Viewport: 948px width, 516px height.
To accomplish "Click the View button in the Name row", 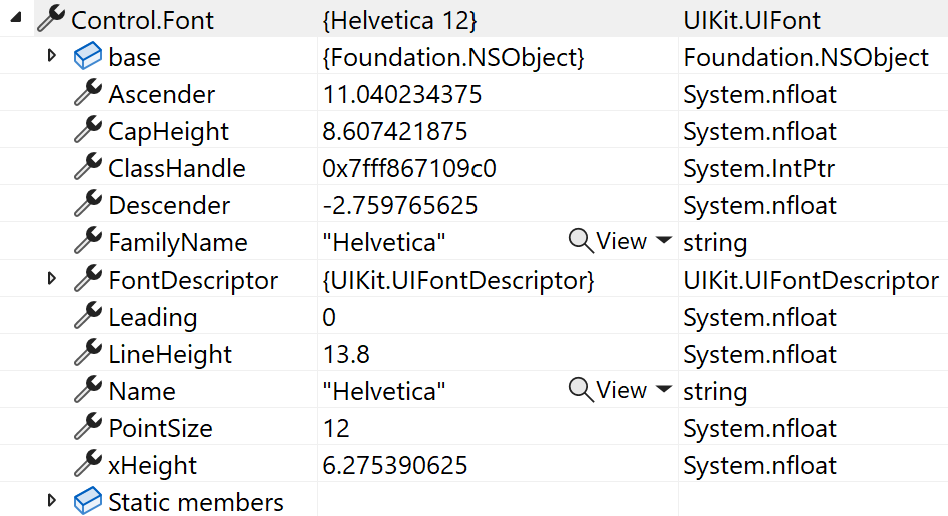I will click(x=621, y=390).
